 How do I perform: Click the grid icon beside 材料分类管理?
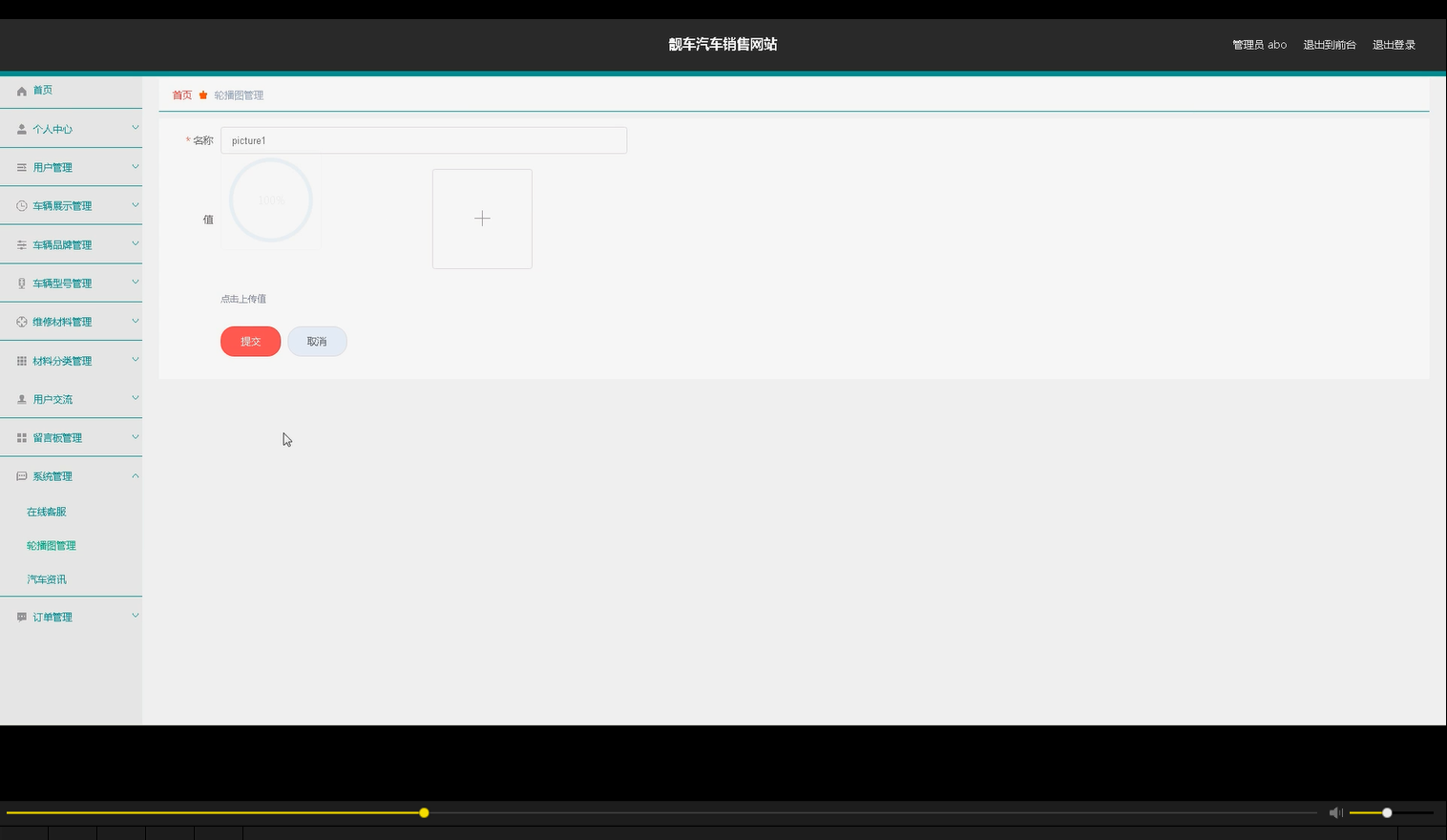pyautogui.click(x=22, y=361)
